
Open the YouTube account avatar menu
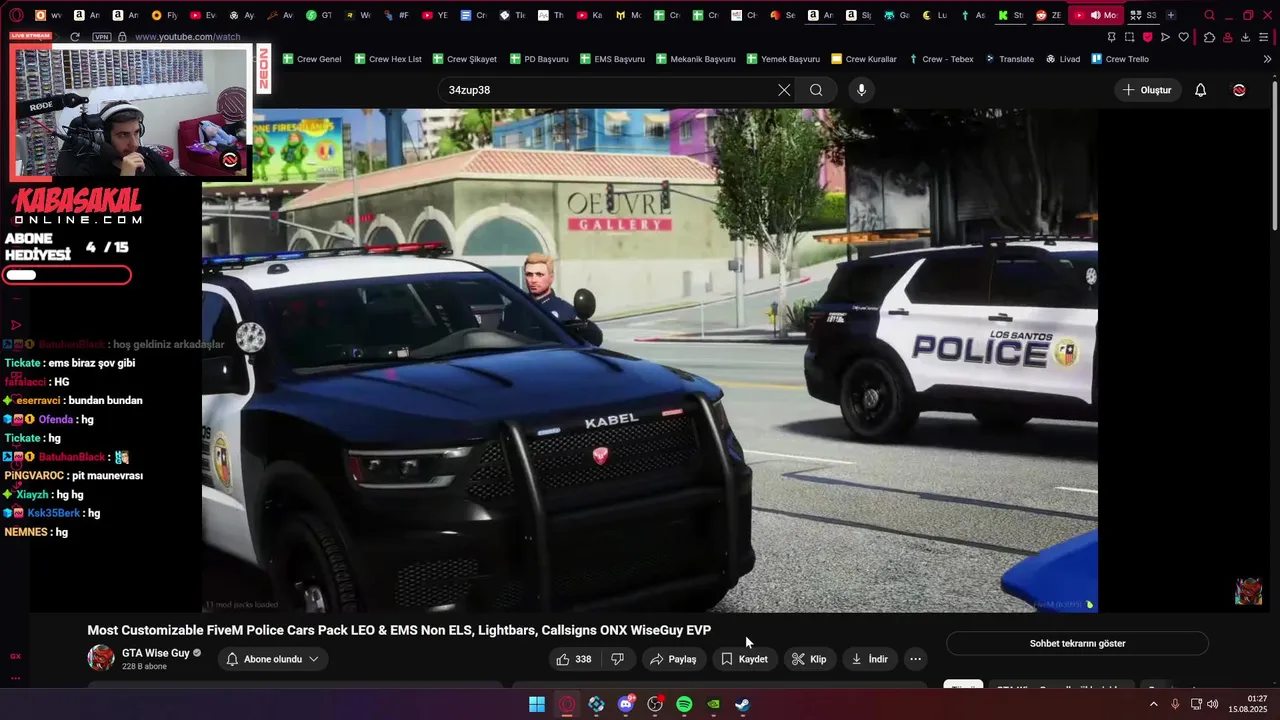(x=1239, y=90)
